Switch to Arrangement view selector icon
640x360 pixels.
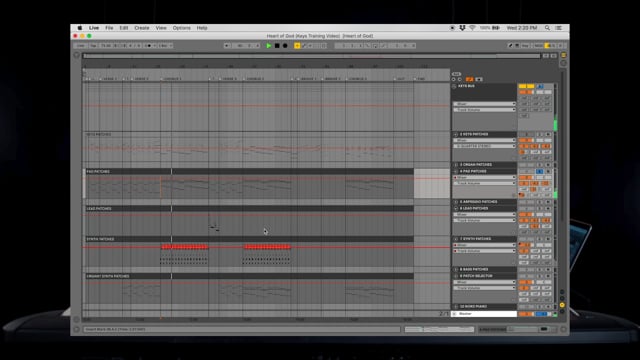[x=563, y=55]
